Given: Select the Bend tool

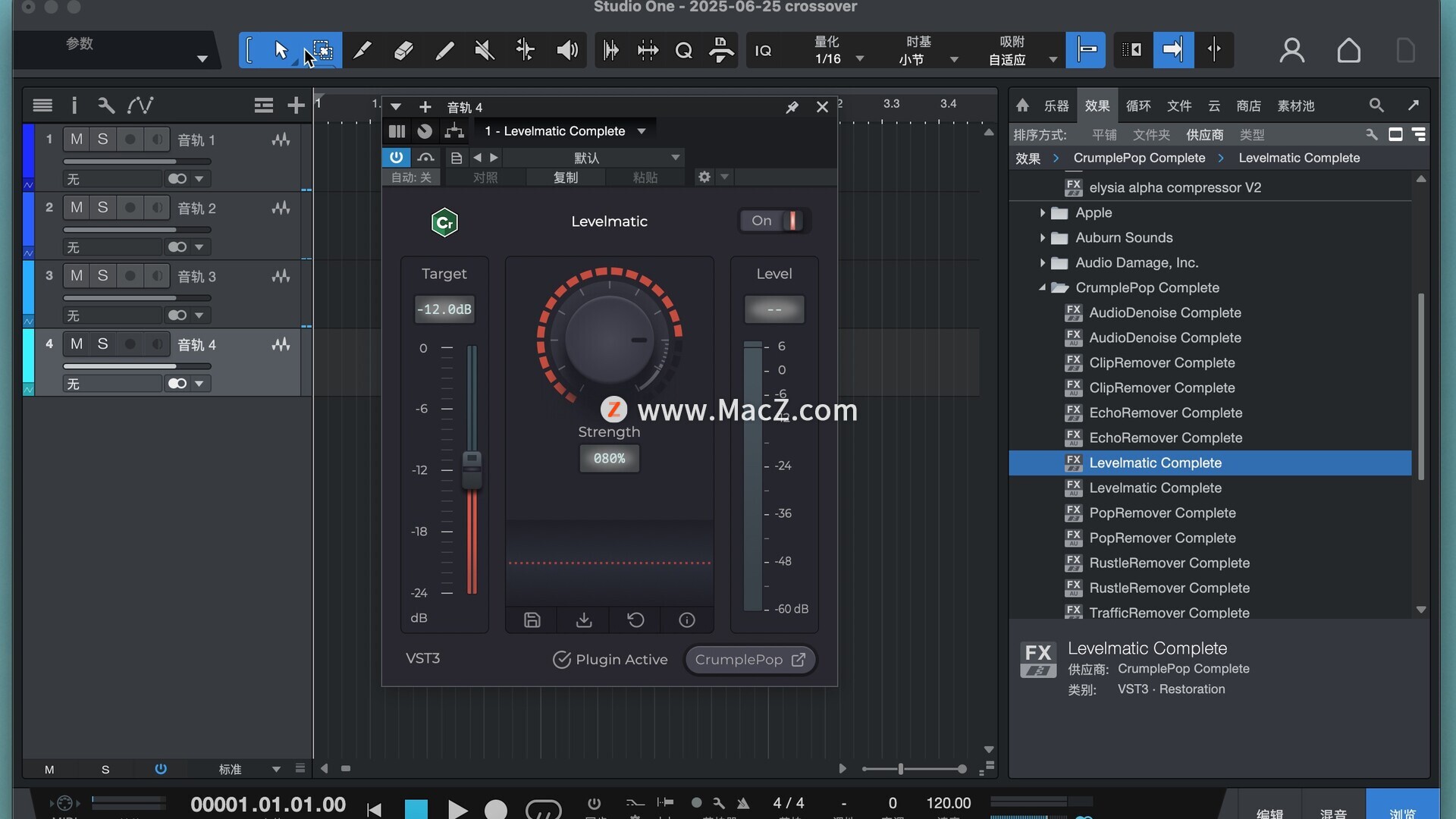Looking at the screenshot, I should (526, 50).
